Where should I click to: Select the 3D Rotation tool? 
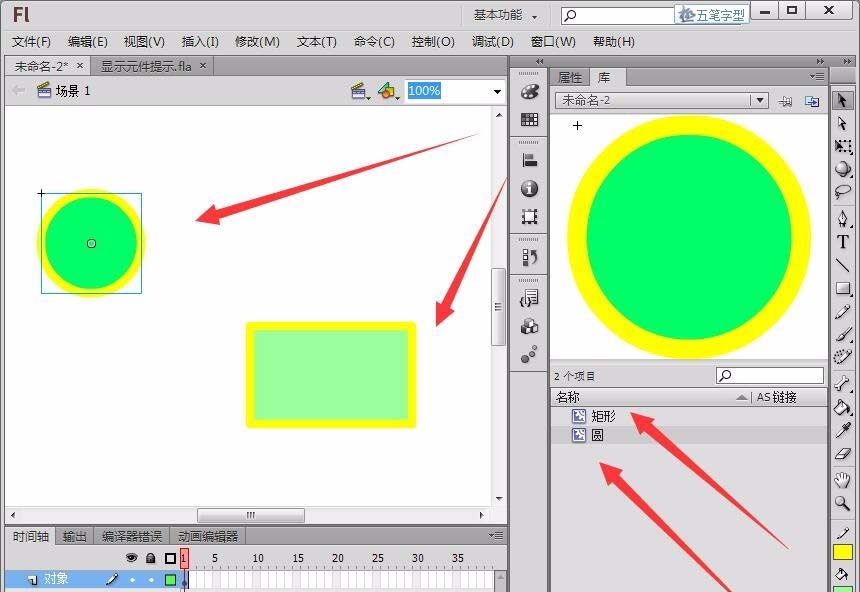point(843,168)
